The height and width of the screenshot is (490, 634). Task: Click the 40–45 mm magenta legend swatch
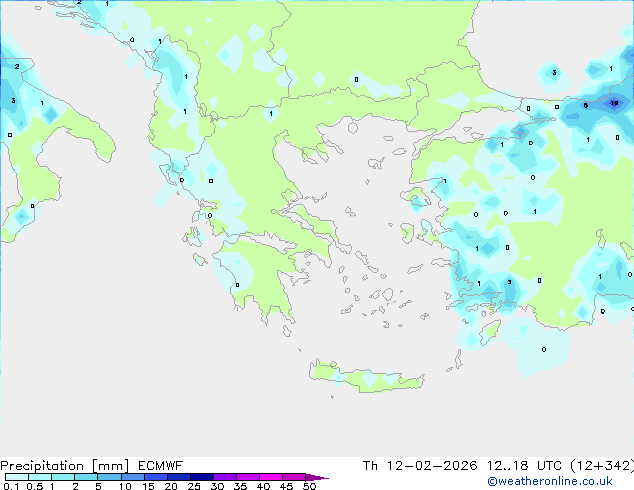[x=271, y=477]
